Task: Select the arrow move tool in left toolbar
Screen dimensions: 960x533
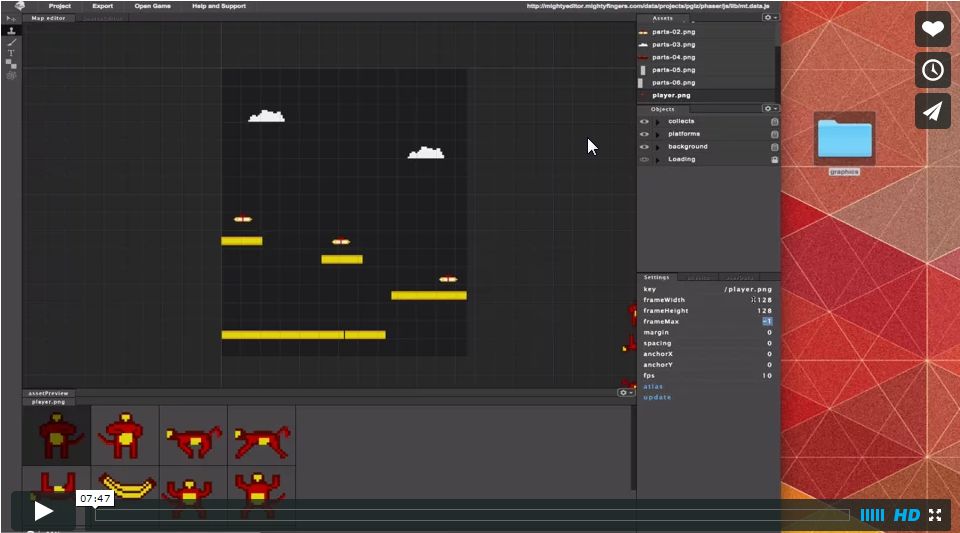Action: tap(11, 19)
